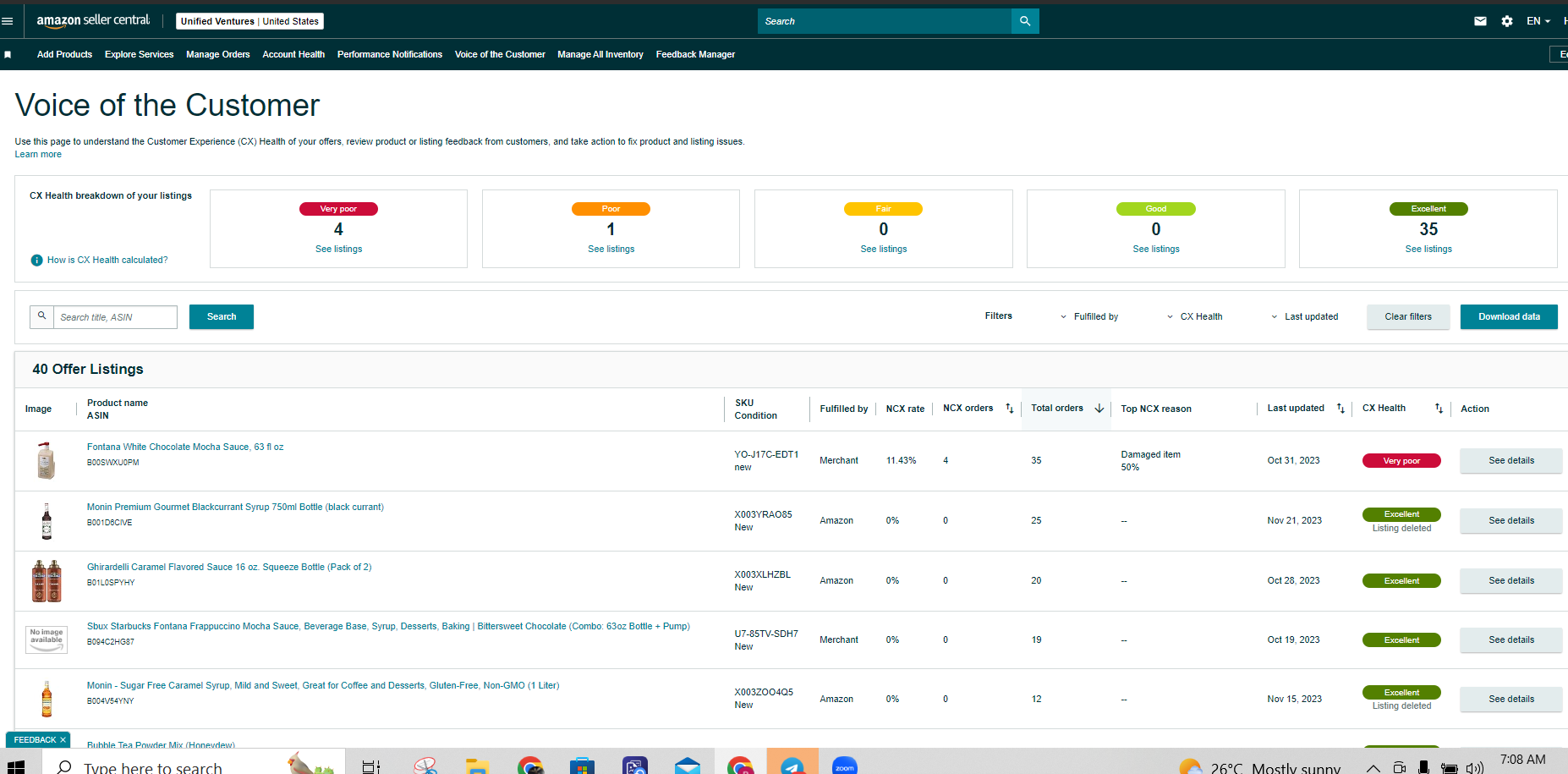This screenshot has width=1568, height=774.
Task: Click Download data button
Action: coord(1509,316)
